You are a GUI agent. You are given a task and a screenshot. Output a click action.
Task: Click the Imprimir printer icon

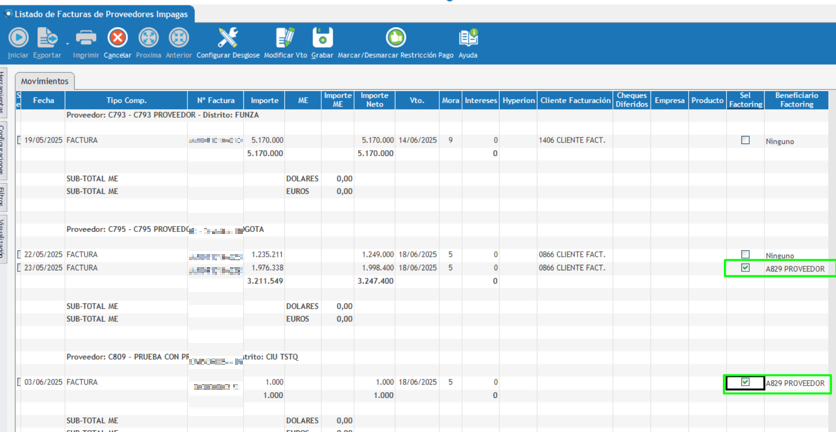click(86, 39)
